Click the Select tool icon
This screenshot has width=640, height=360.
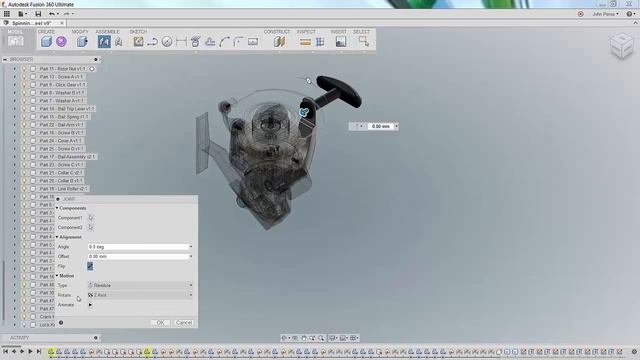363,41
